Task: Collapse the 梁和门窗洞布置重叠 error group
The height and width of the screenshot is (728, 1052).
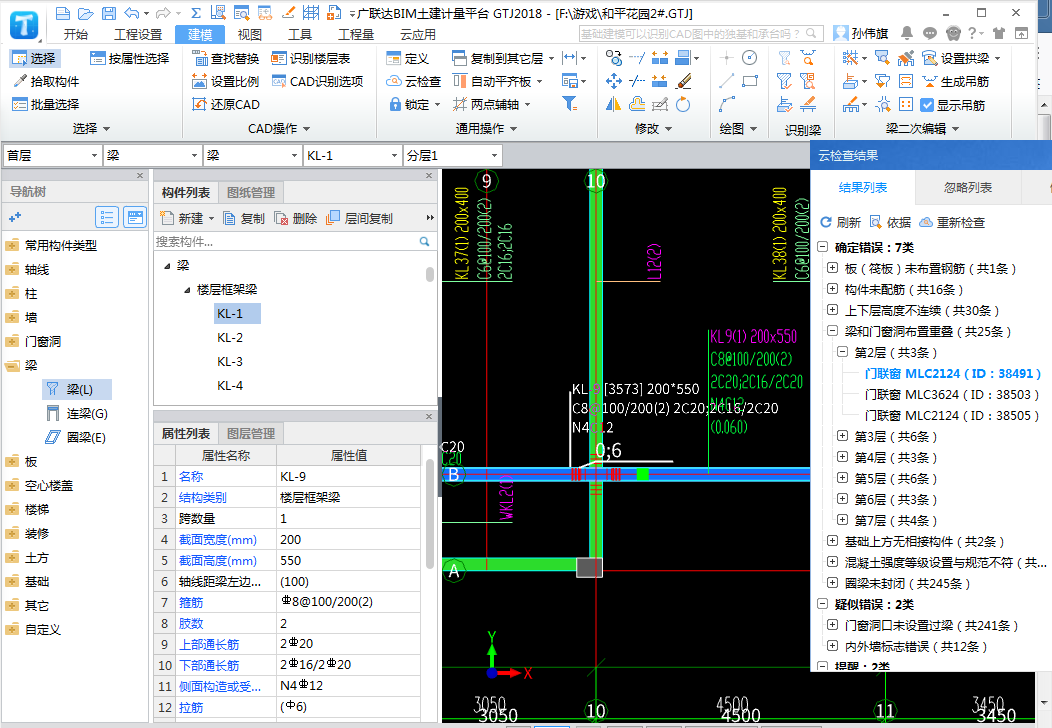Action: coord(833,331)
